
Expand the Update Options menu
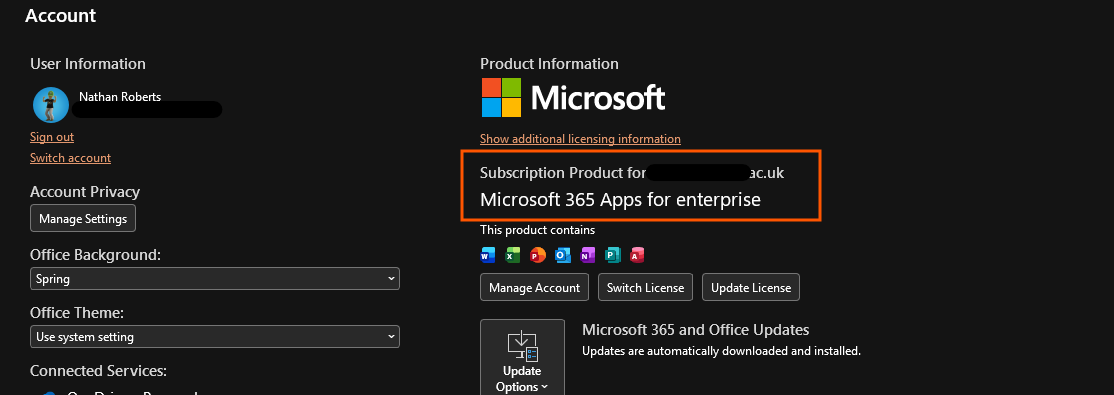[x=522, y=357]
